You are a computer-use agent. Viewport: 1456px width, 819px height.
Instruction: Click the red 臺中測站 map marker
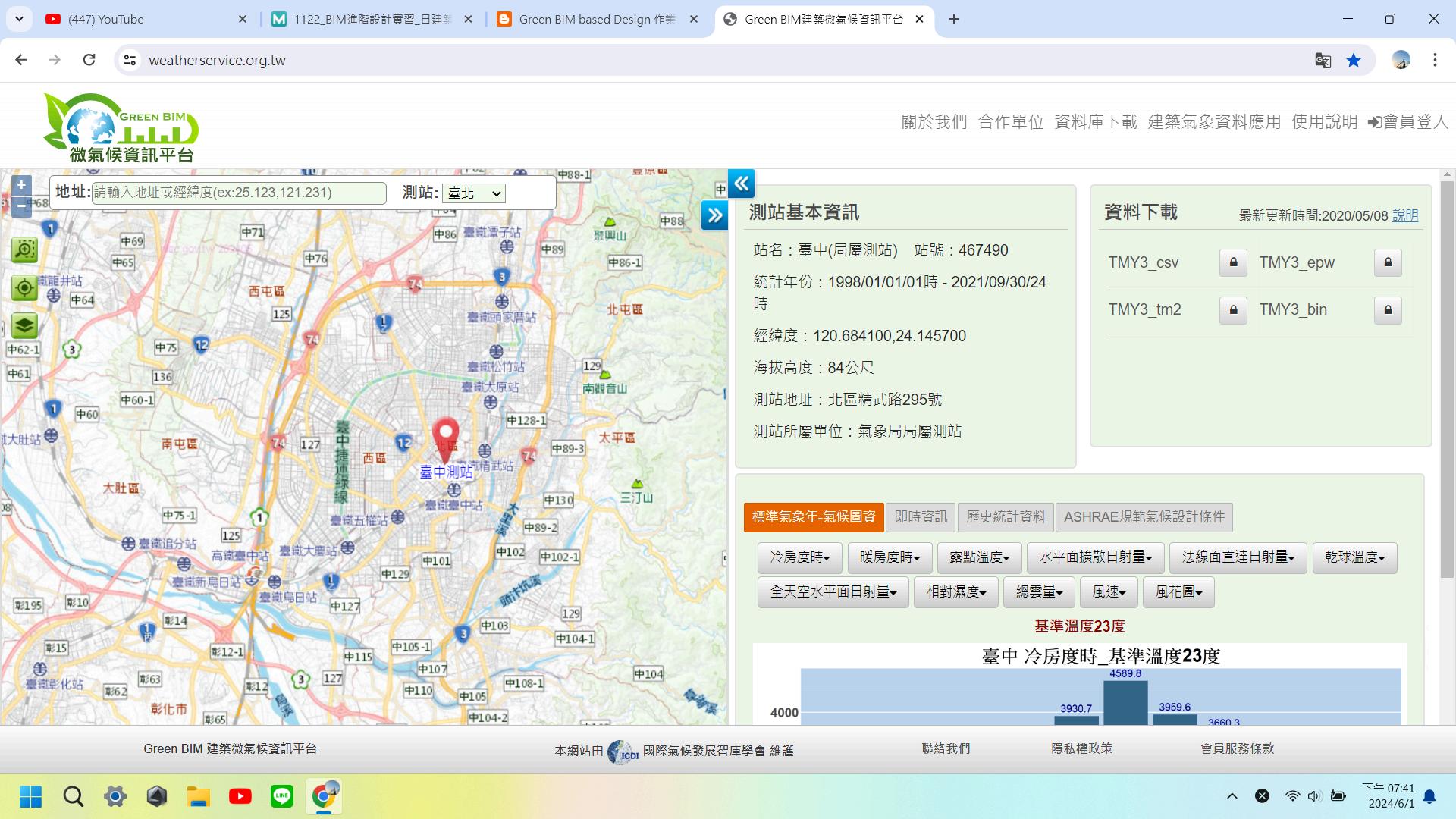coord(446,436)
